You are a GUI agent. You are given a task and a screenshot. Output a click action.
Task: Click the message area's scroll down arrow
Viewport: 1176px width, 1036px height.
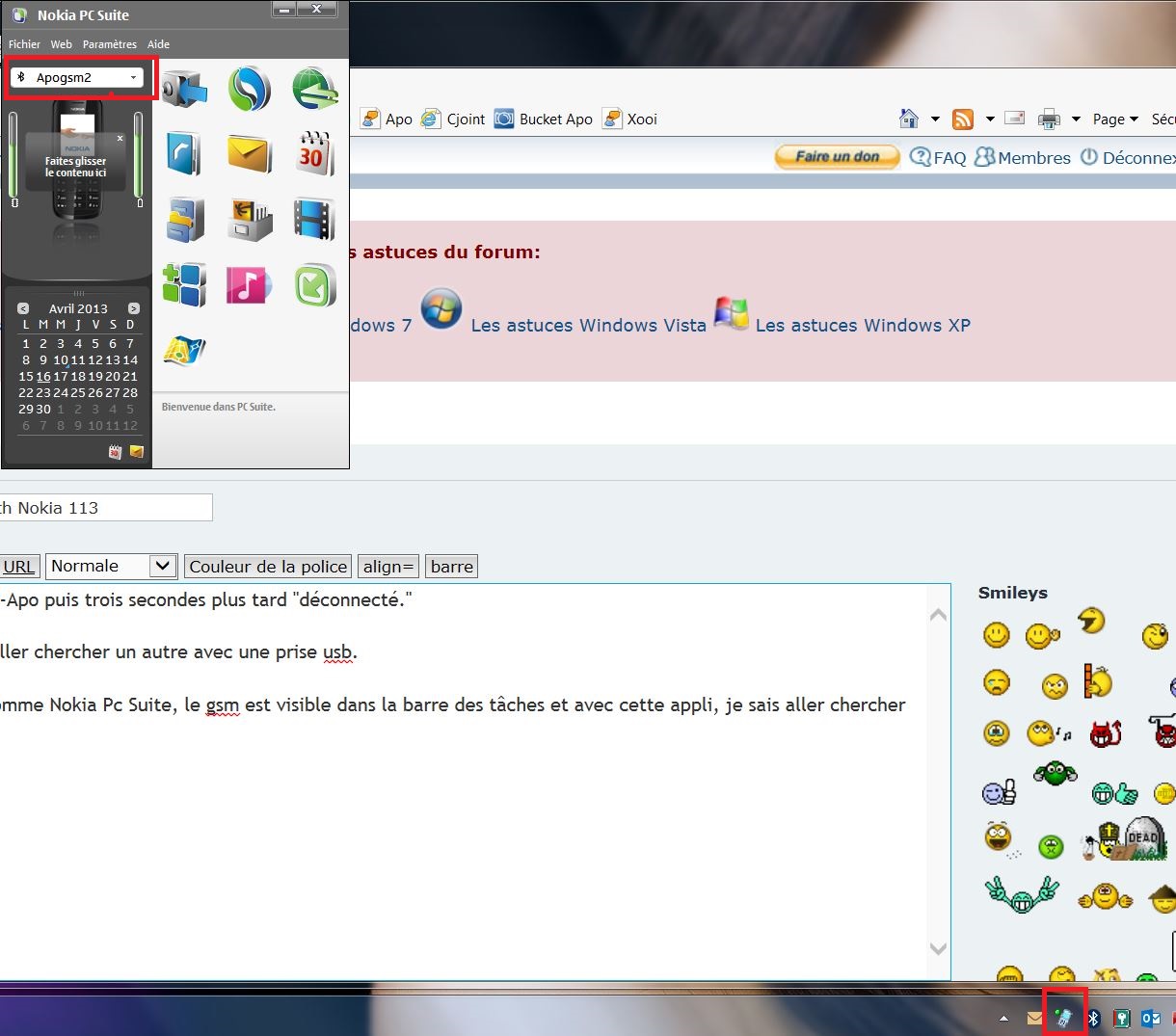tap(938, 949)
